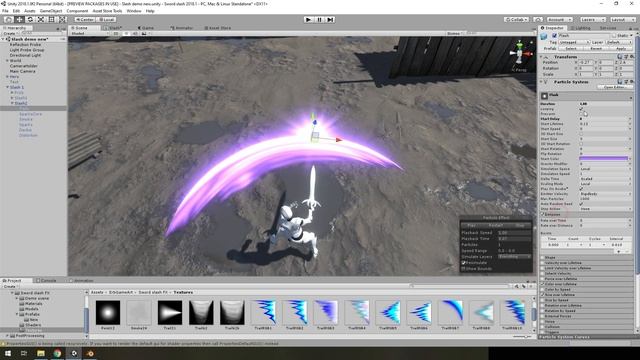Image resolution: width=640 pixels, height=360 pixels.
Task: Toggle scene audio button
Action: pyautogui.click(x=135, y=33)
